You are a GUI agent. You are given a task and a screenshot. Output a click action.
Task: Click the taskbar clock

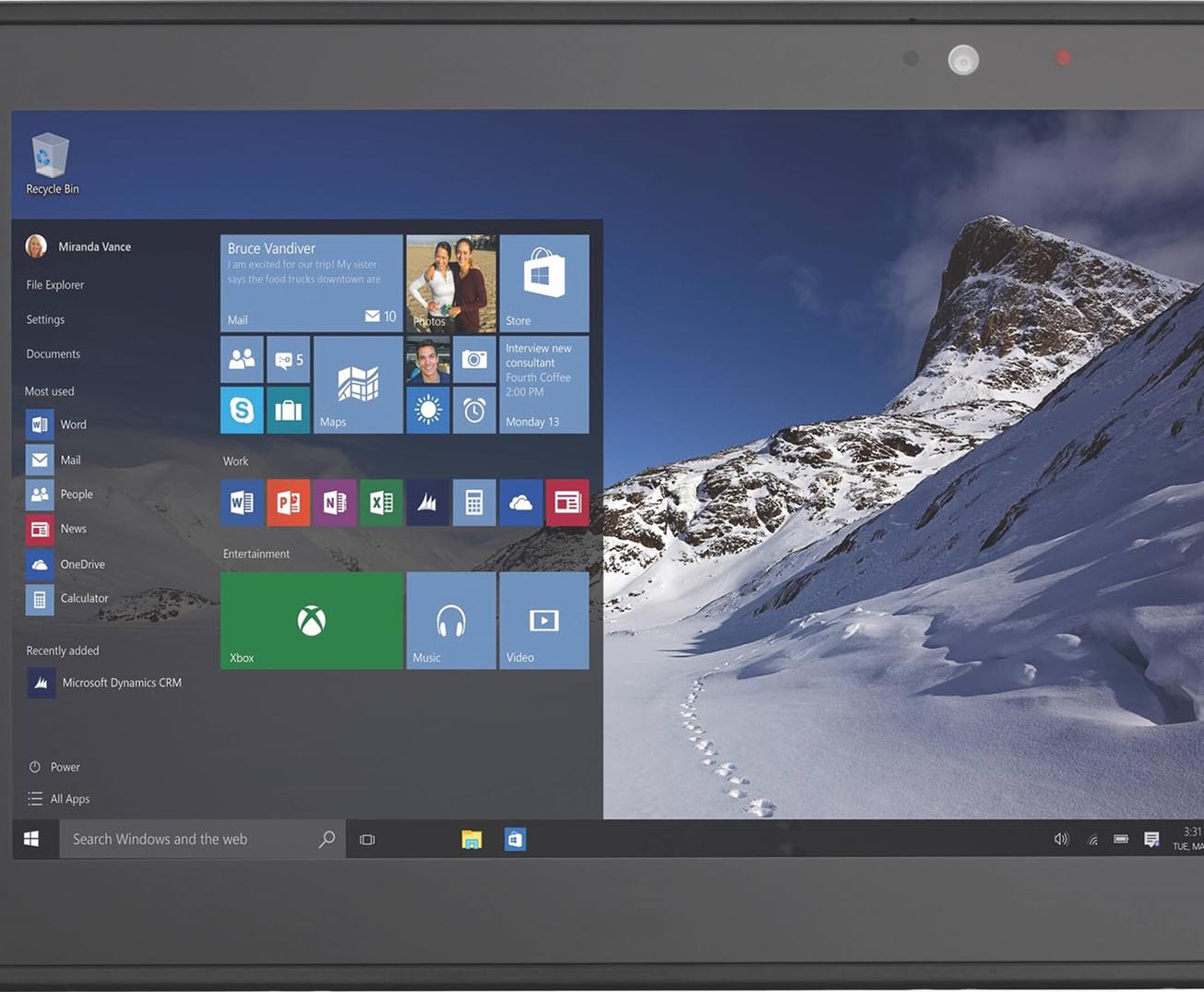(1187, 839)
